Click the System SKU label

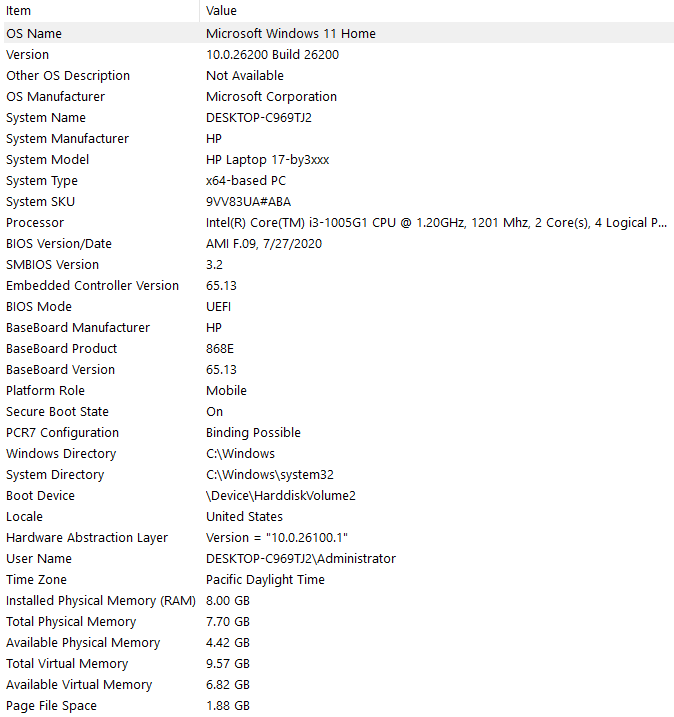coord(40,202)
